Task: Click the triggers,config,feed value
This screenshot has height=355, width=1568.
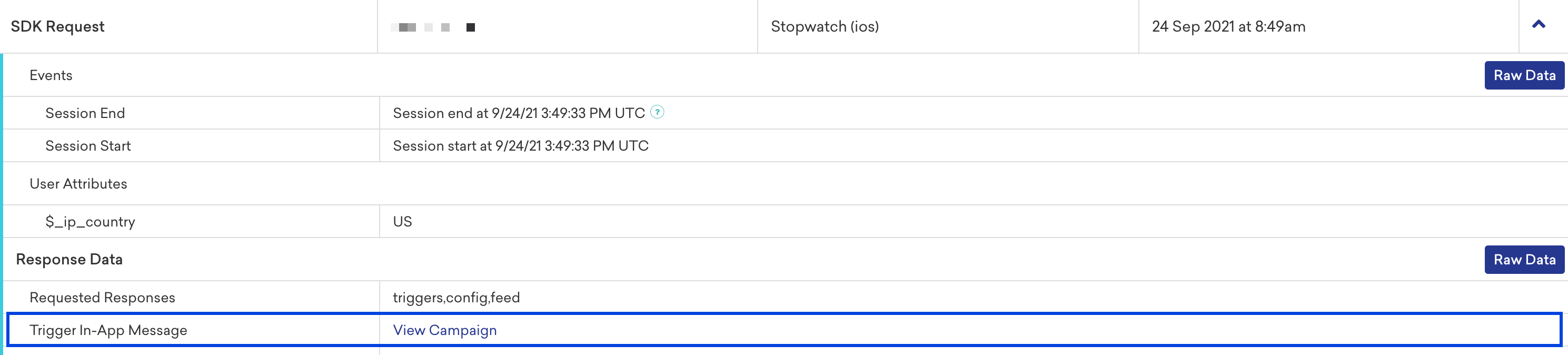Action: coord(456,297)
